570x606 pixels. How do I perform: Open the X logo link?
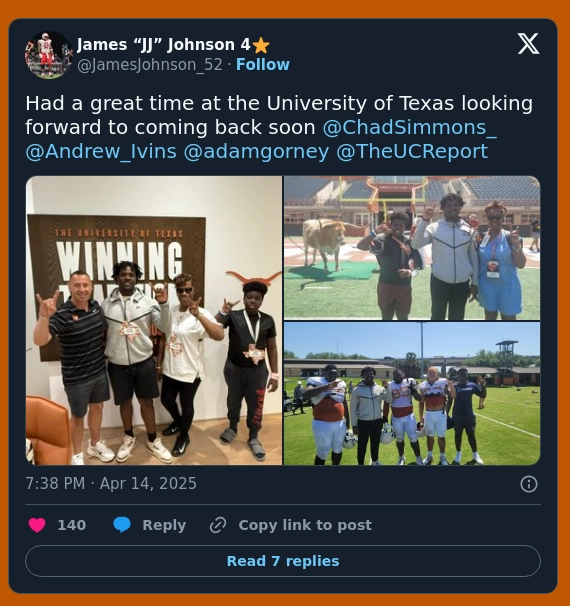528,44
